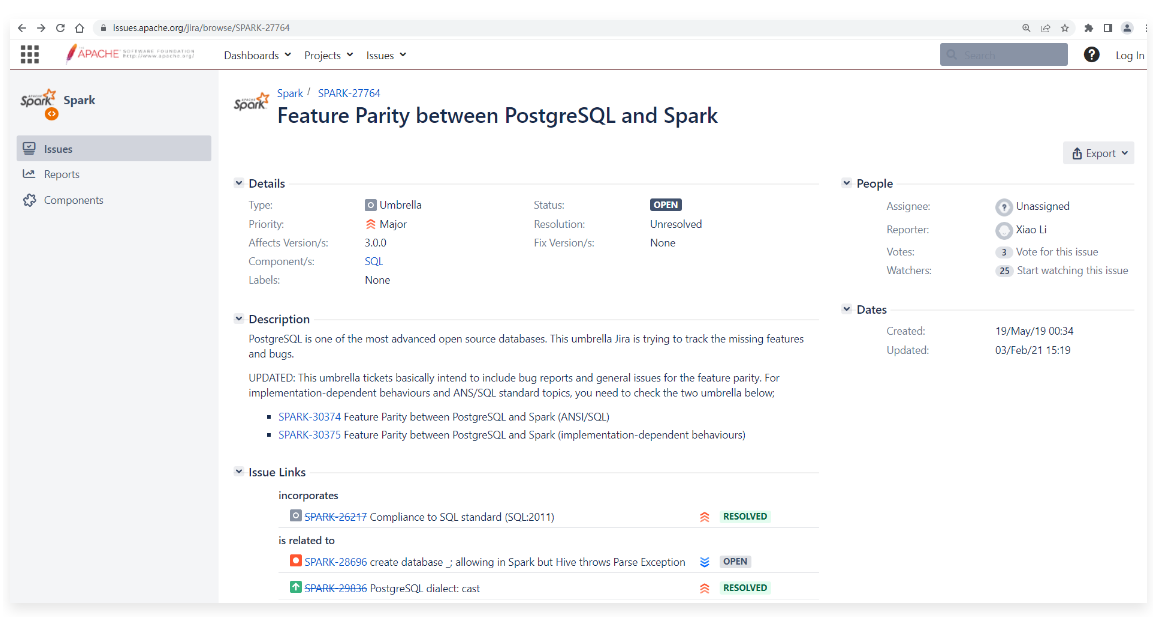Open the Export dropdown
Image resolution: width=1174 pixels, height=617 pixels.
click(x=1098, y=153)
